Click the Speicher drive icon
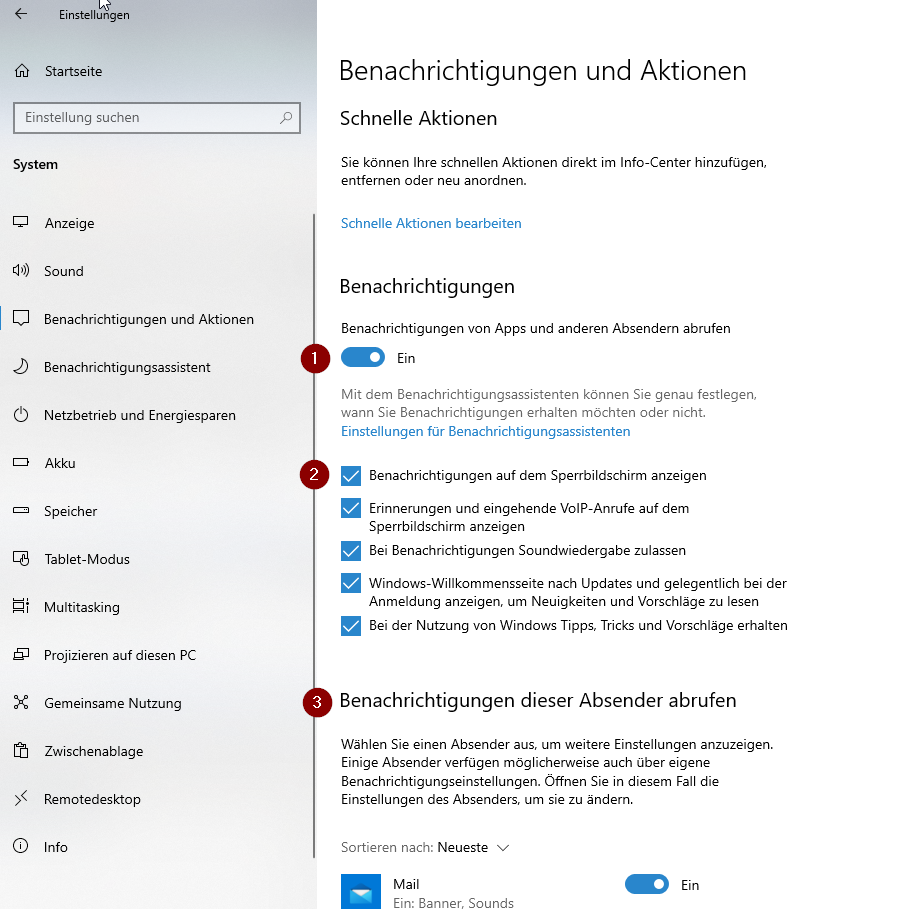Image resolution: width=907 pixels, height=909 pixels. [21, 511]
